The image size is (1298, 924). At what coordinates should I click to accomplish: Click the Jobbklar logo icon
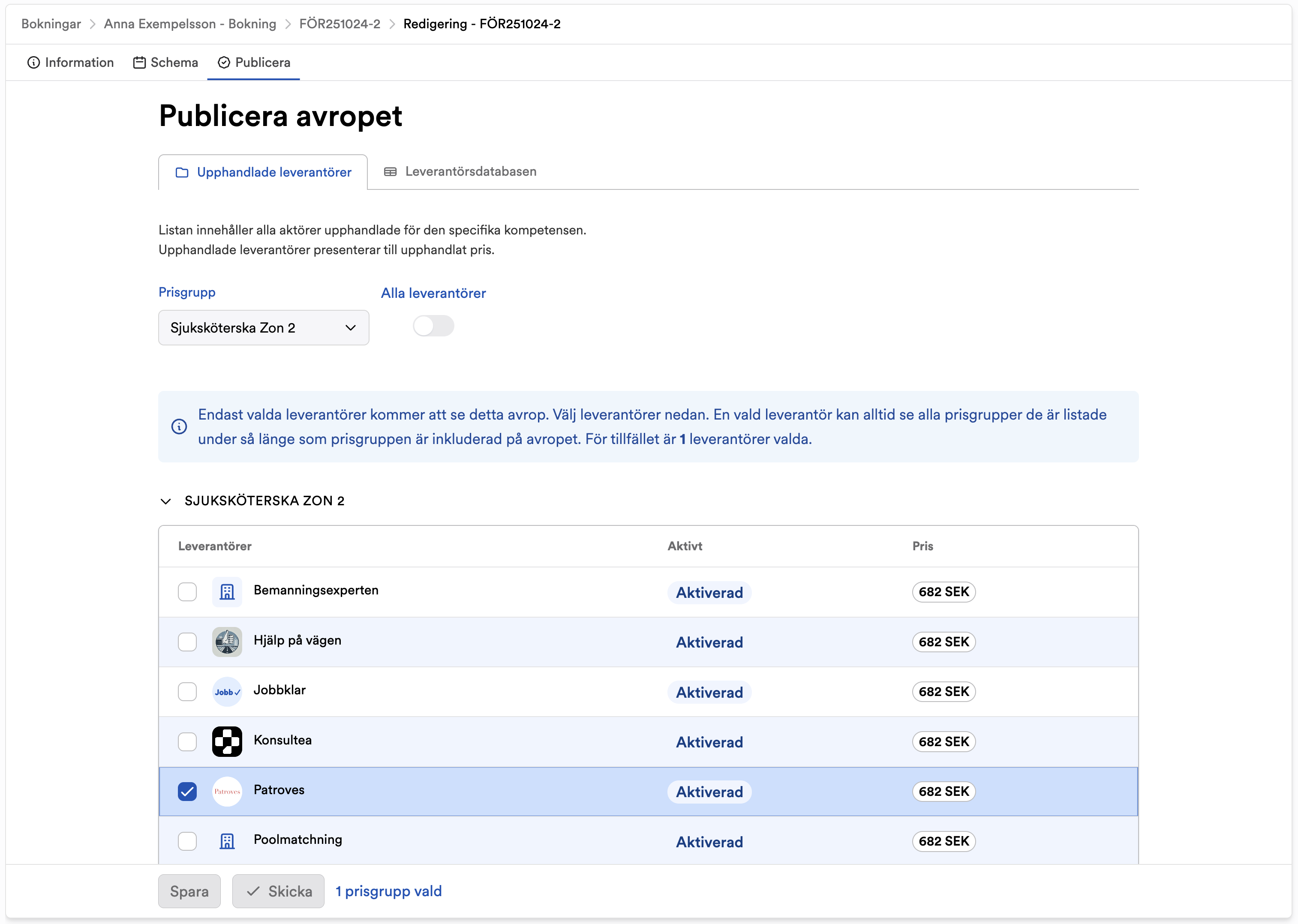click(227, 692)
